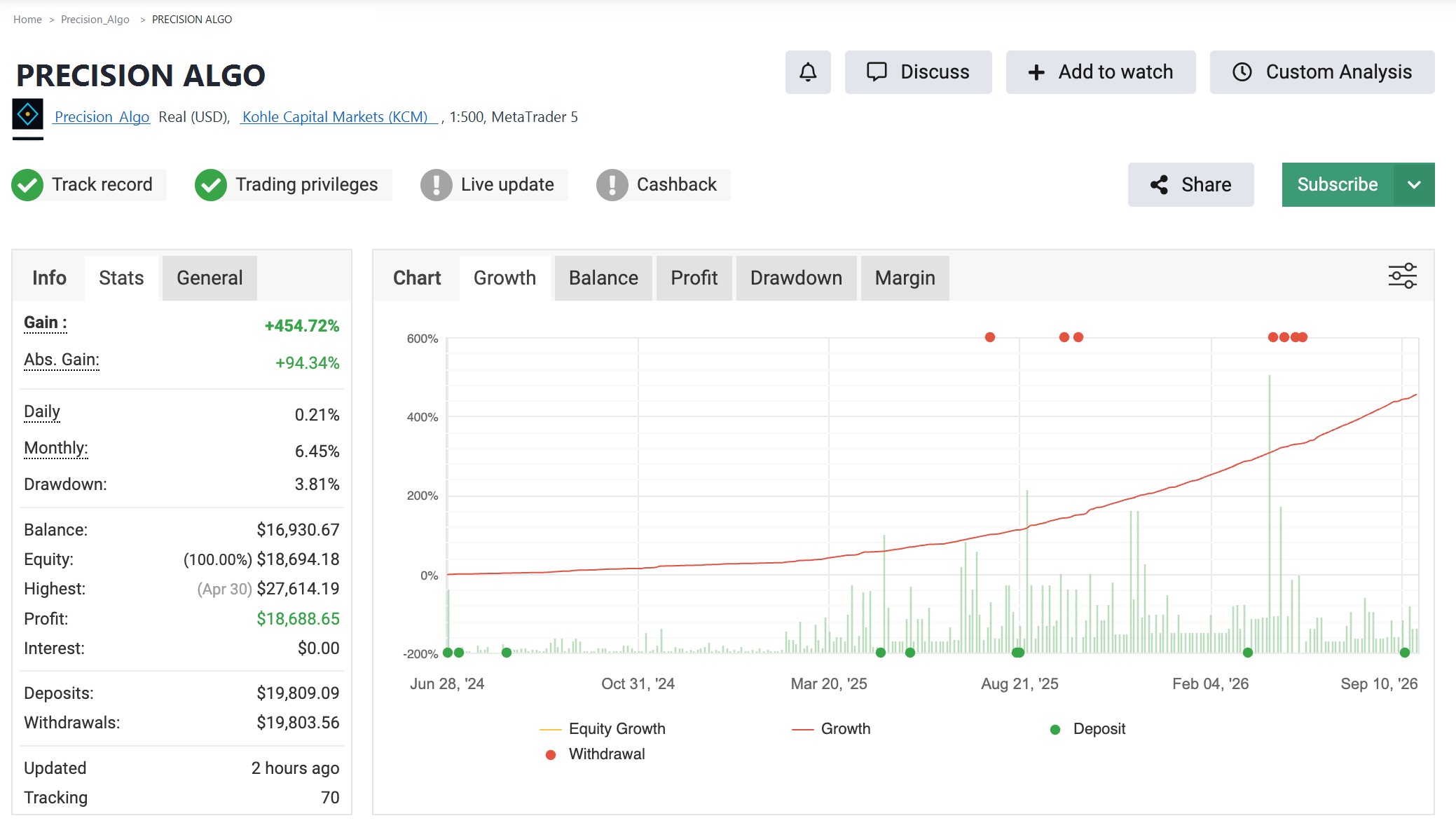Show the Profit chart tab
The height and width of the screenshot is (830, 1456).
(x=694, y=278)
